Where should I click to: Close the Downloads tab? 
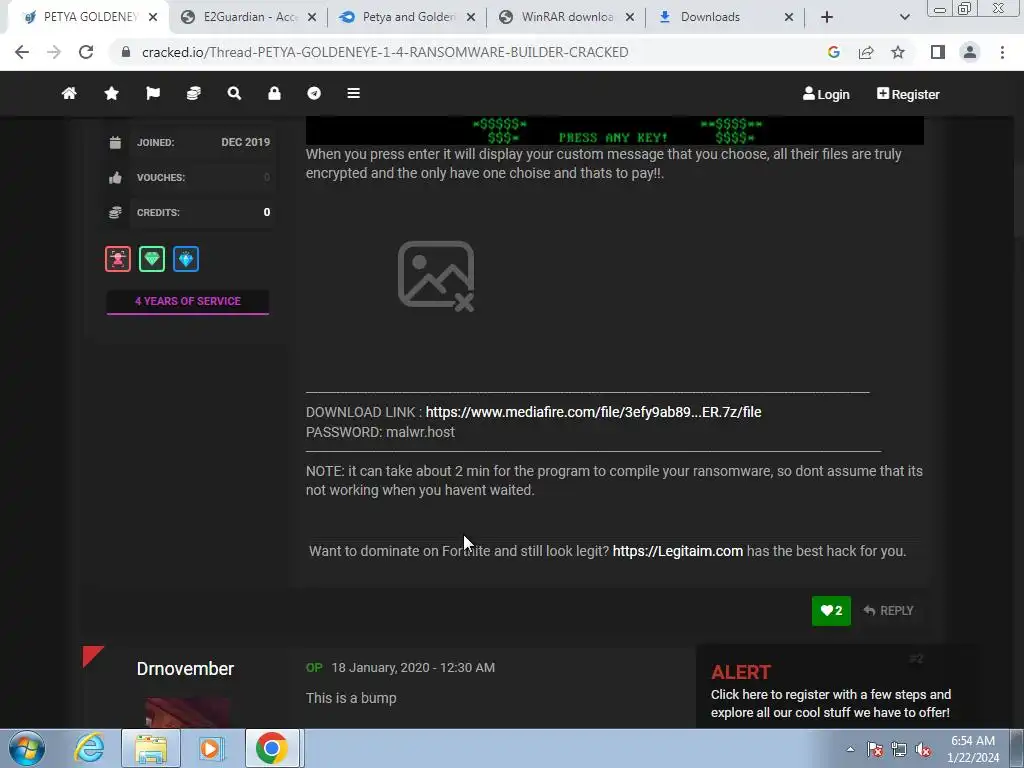789,17
